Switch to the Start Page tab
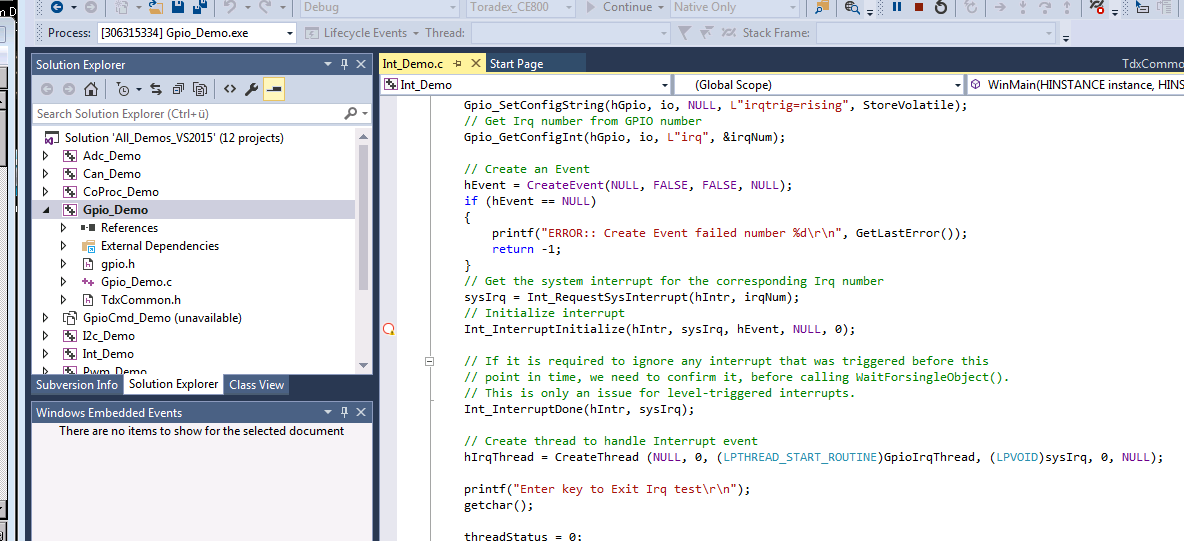This screenshot has width=1184, height=541. (516, 64)
